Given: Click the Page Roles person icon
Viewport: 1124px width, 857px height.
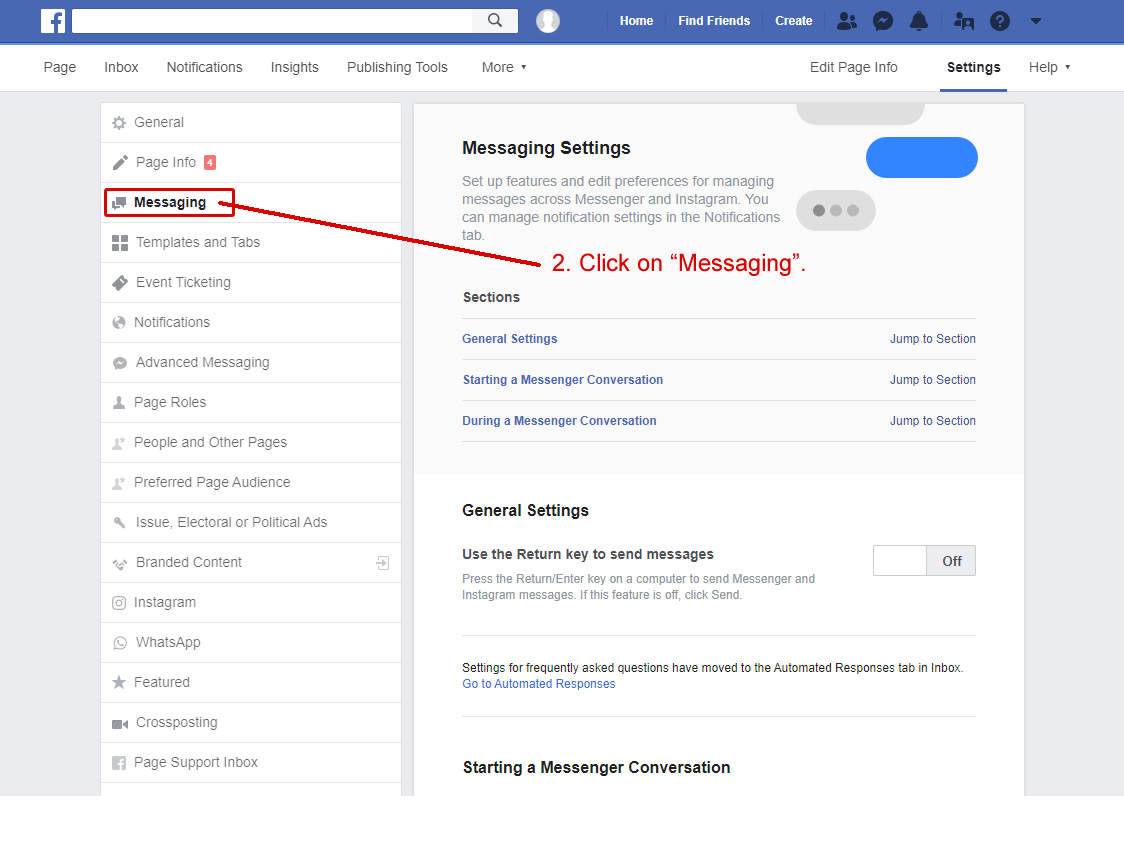Looking at the screenshot, I should coord(119,403).
